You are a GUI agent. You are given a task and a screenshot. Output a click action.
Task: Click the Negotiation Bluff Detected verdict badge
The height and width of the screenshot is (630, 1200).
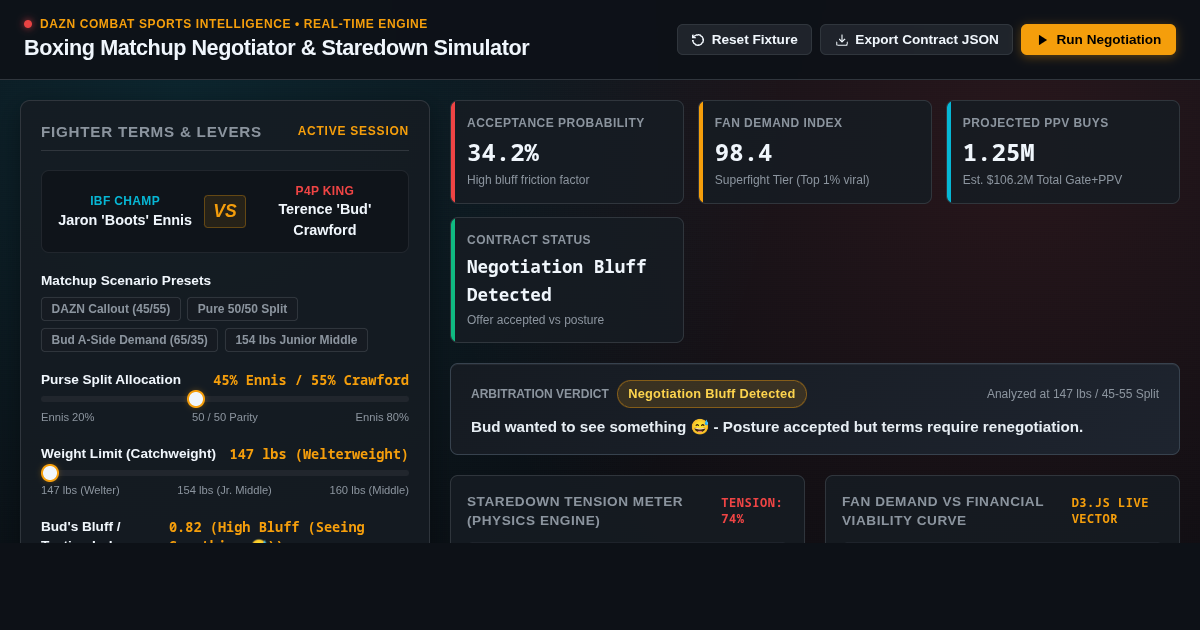click(712, 394)
